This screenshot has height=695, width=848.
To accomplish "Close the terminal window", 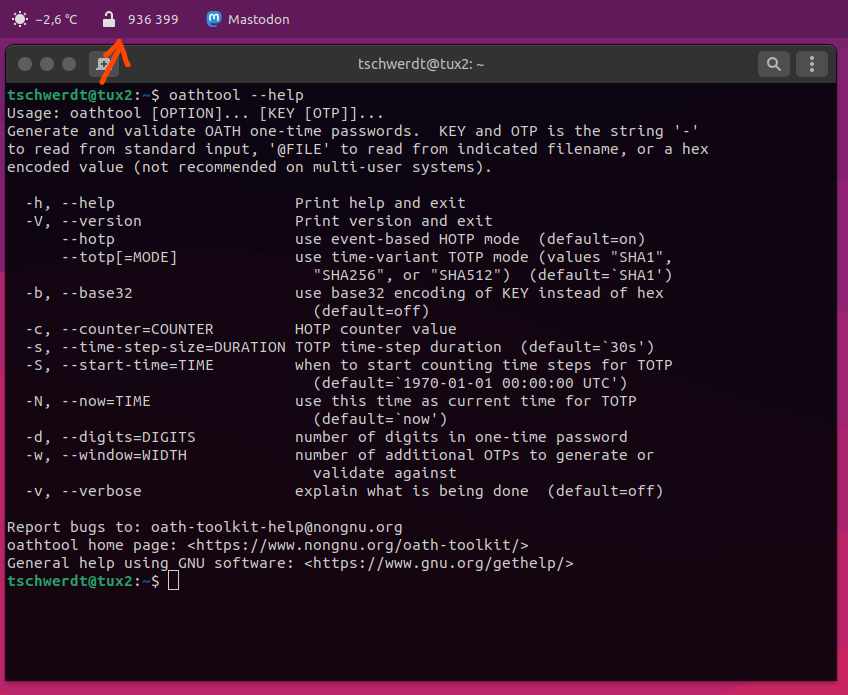I will [x=25, y=64].
